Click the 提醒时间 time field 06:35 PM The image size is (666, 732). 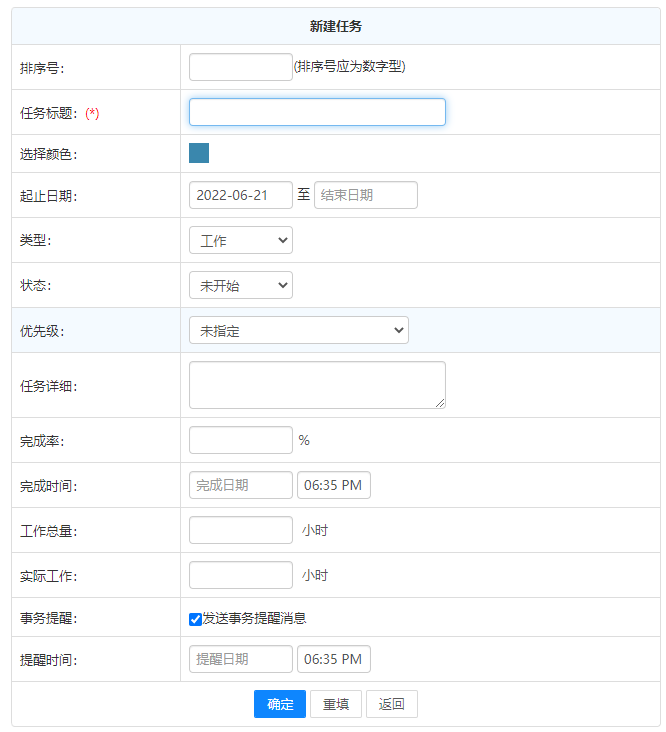[333, 659]
